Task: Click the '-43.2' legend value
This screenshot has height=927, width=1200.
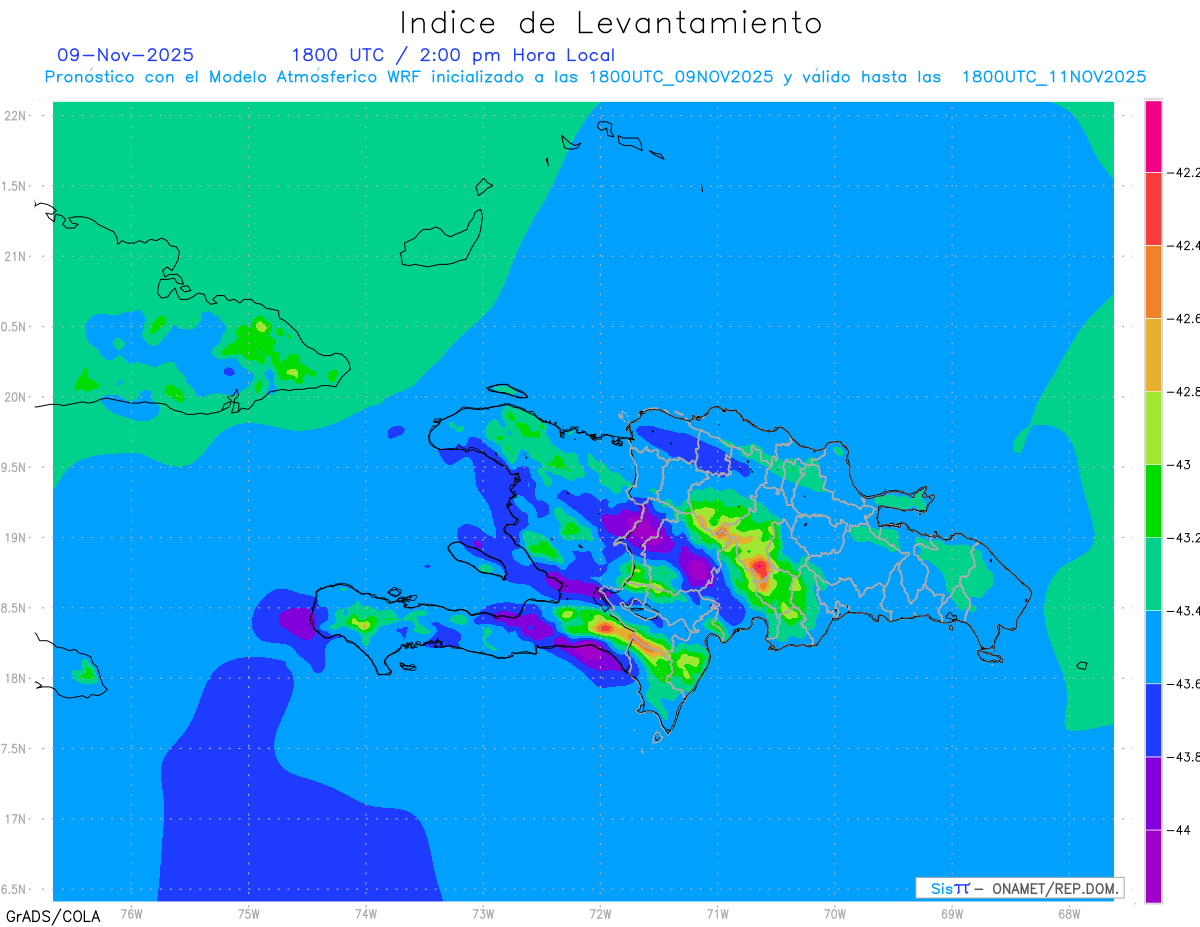Action: (1185, 537)
